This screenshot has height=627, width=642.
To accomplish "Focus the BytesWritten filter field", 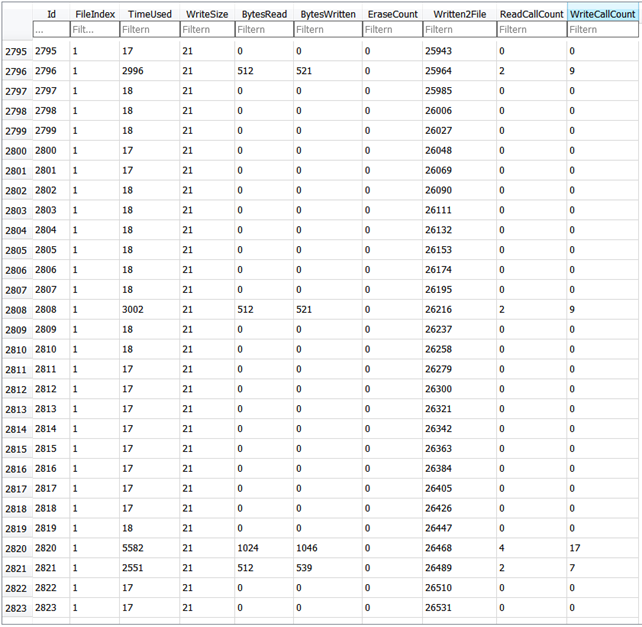I will pyautogui.click(x=328, y=29).
